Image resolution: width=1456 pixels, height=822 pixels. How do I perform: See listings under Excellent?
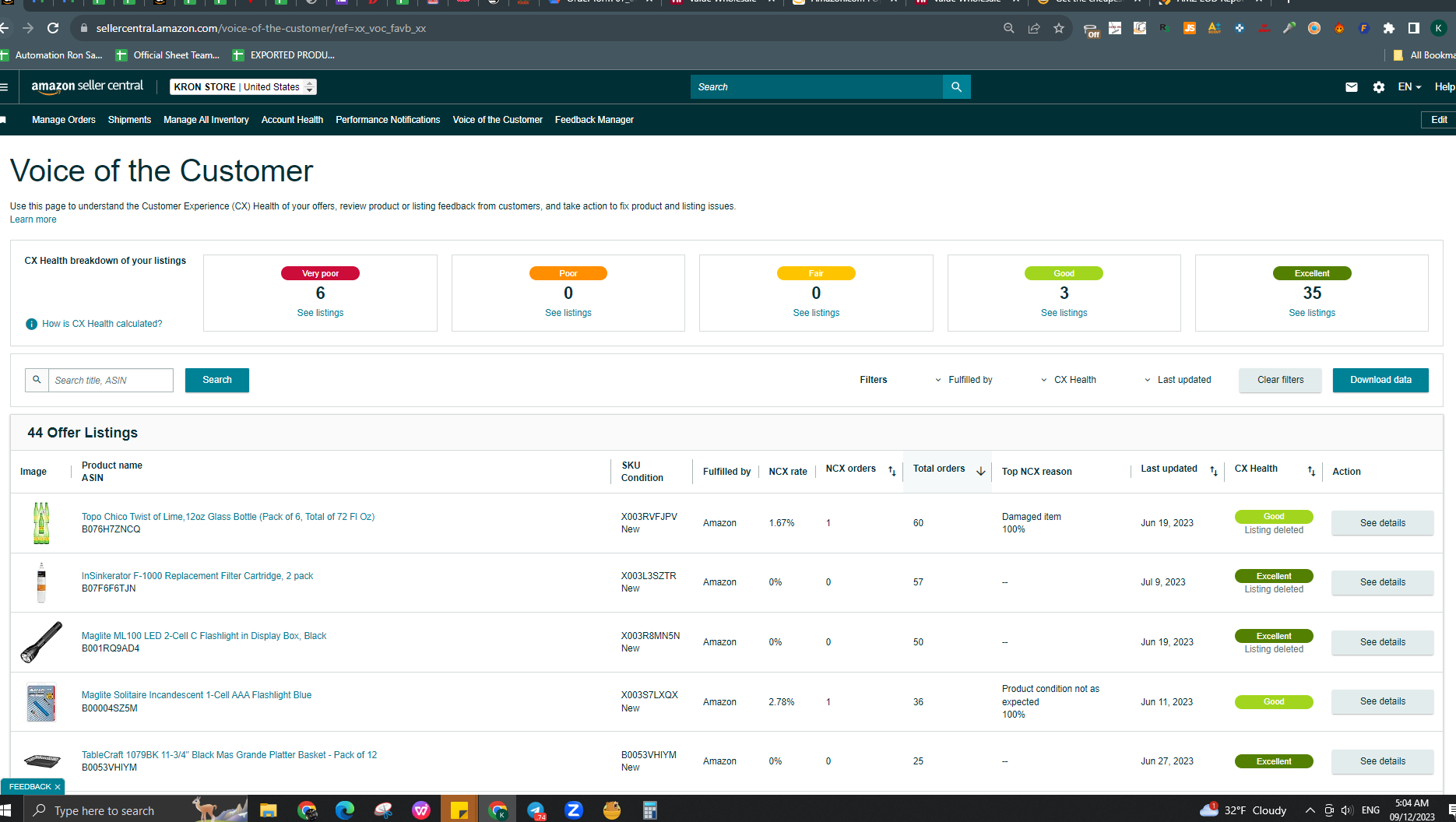(x=1312, y=313)
